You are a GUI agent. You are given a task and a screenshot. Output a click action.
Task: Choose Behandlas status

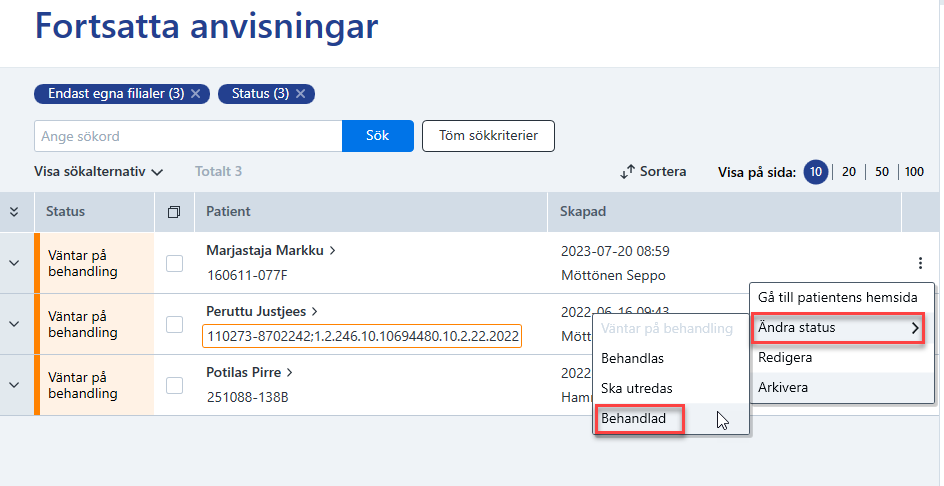pos(671,358)
